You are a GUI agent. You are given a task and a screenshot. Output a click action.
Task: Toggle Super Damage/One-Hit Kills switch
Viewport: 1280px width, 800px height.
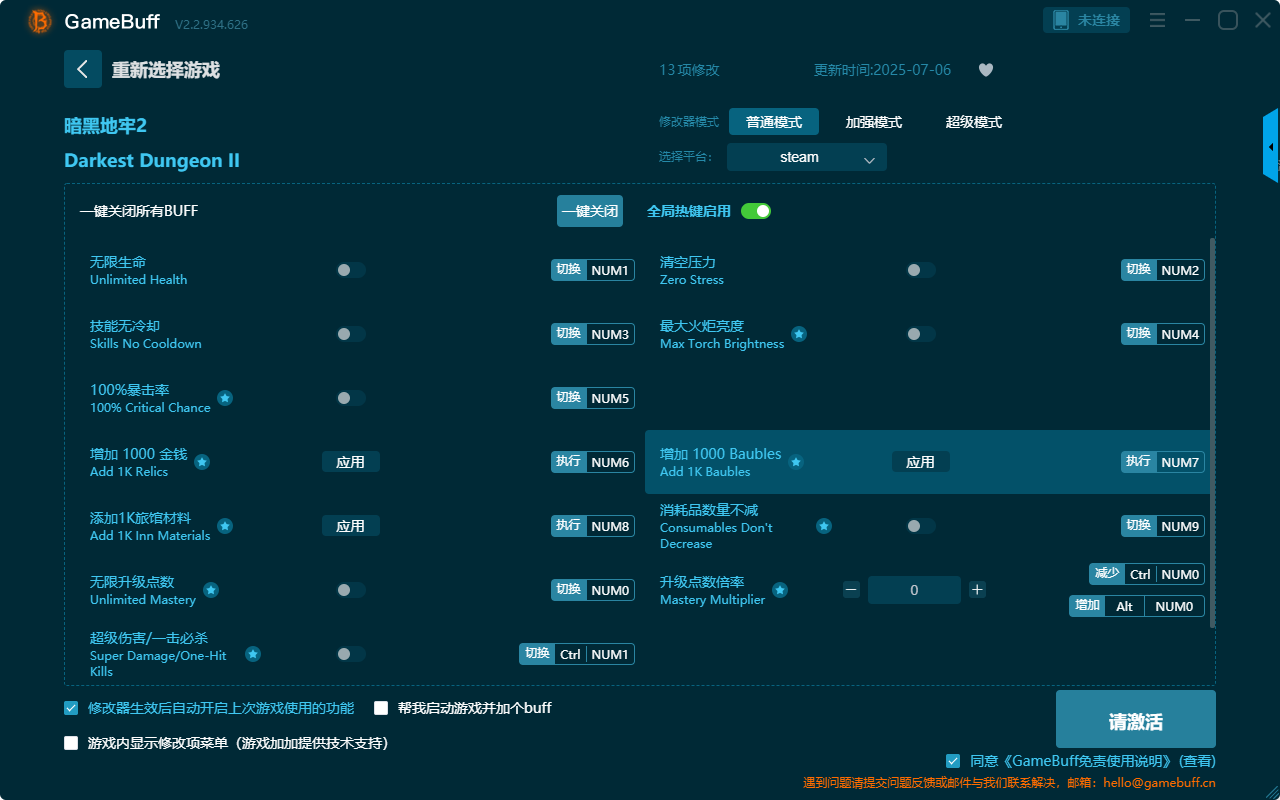(351, 654)
